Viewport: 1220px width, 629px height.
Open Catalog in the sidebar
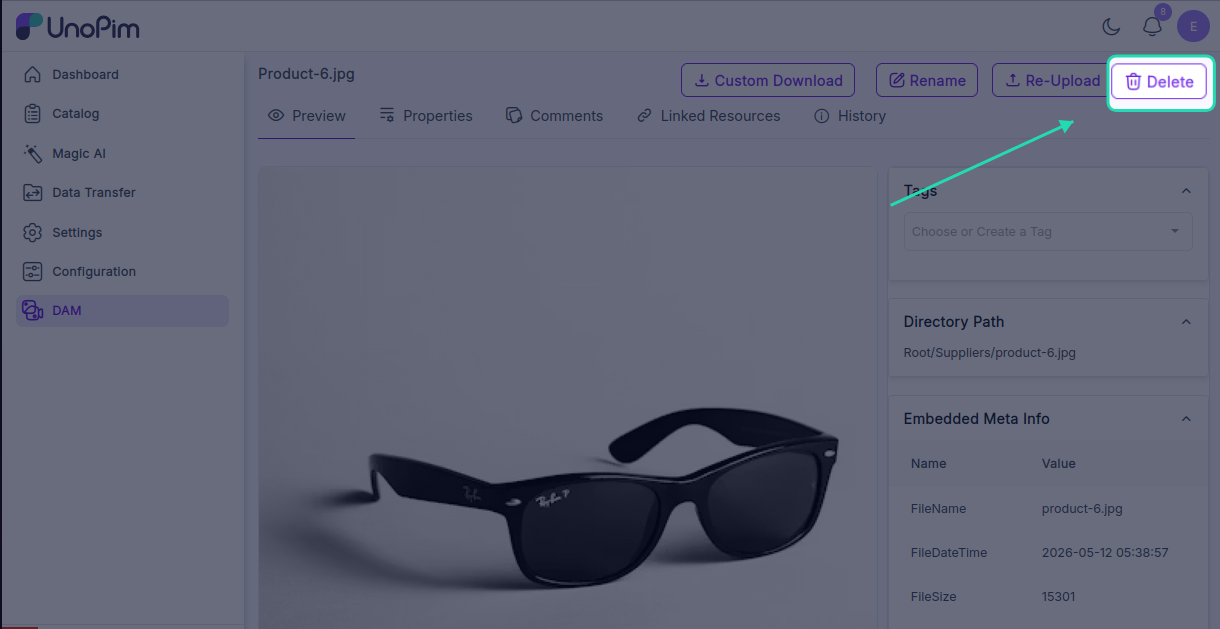pyautogui.click(x=122, y=114)
